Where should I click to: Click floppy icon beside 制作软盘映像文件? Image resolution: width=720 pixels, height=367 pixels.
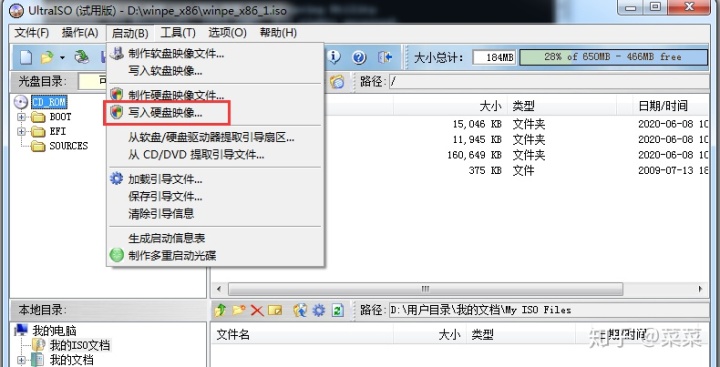(x=117, y=53)
